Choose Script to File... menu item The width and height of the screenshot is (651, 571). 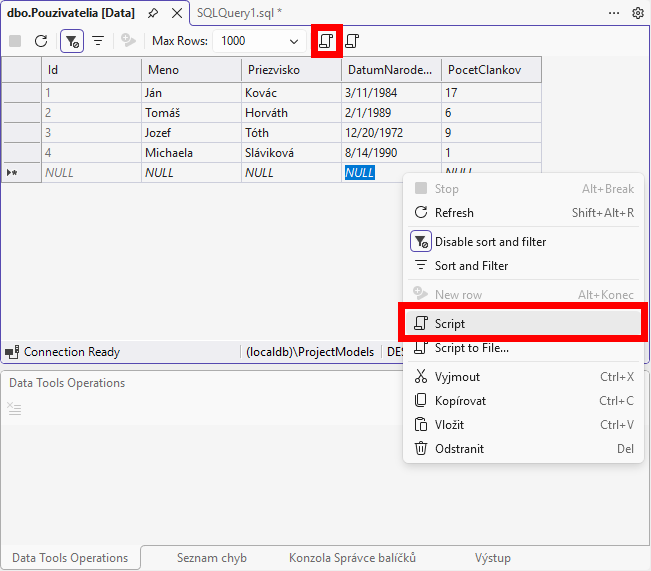coord(523,348)
